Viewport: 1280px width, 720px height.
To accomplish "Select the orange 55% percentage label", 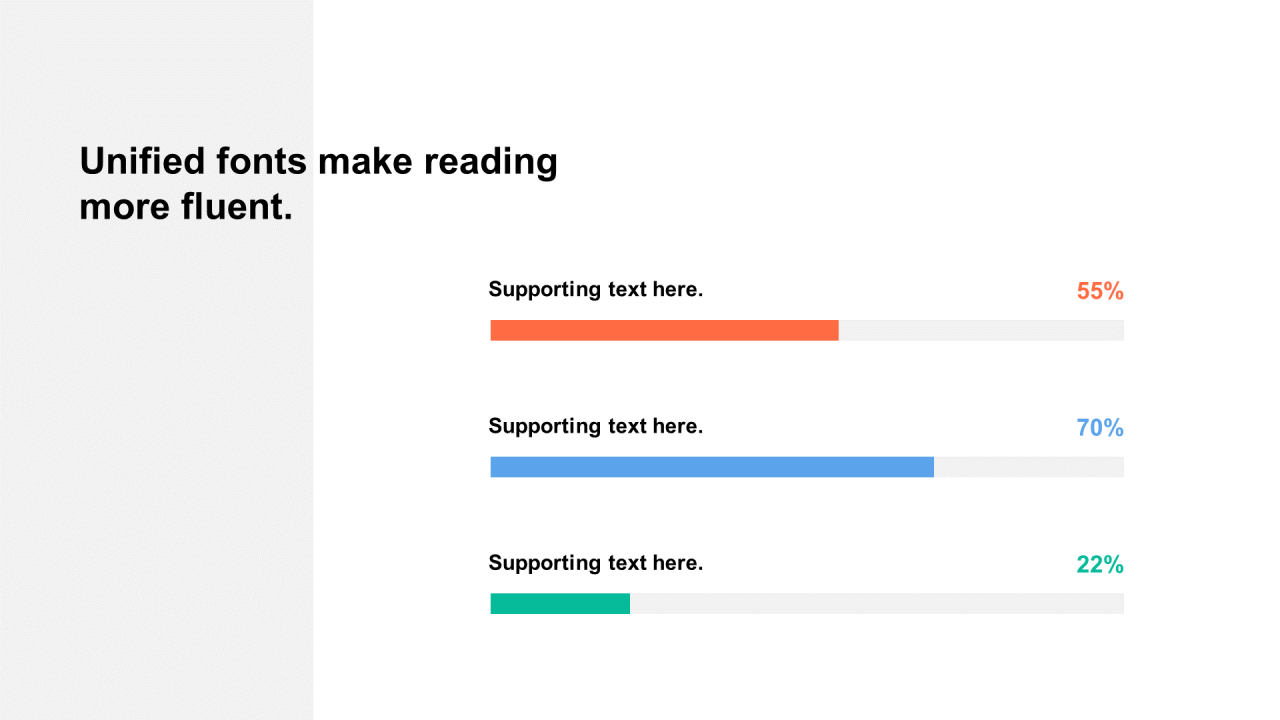I will 1100,292.
